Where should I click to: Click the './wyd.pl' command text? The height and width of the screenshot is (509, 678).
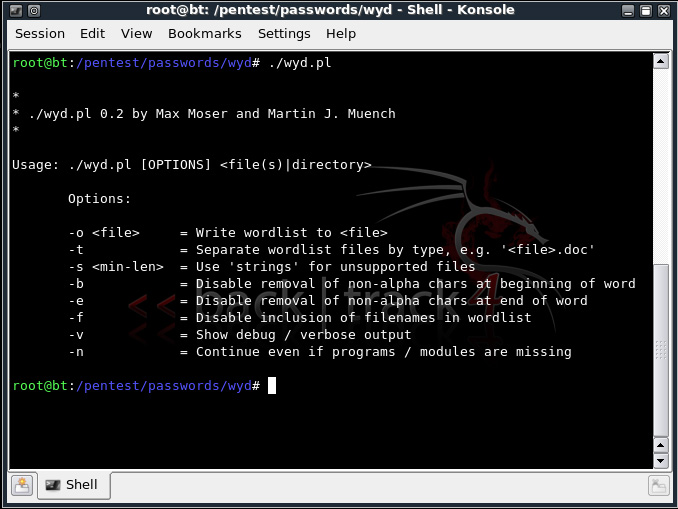[x=300, y=63]
